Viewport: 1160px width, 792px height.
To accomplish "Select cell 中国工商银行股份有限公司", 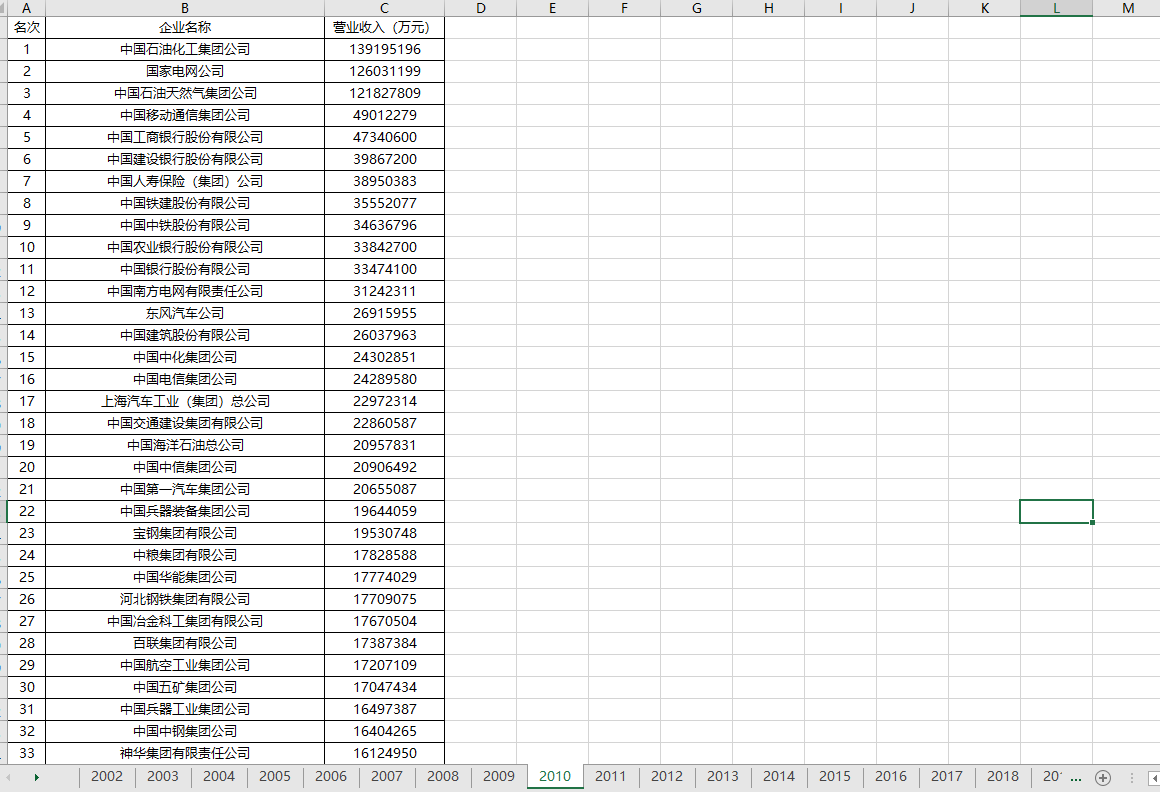I will pos(185,138).
